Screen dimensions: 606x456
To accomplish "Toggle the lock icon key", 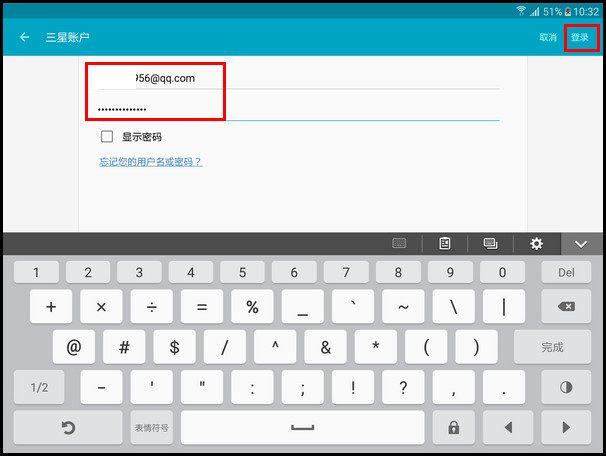I will pyautogui.click(x=454, y=427).
